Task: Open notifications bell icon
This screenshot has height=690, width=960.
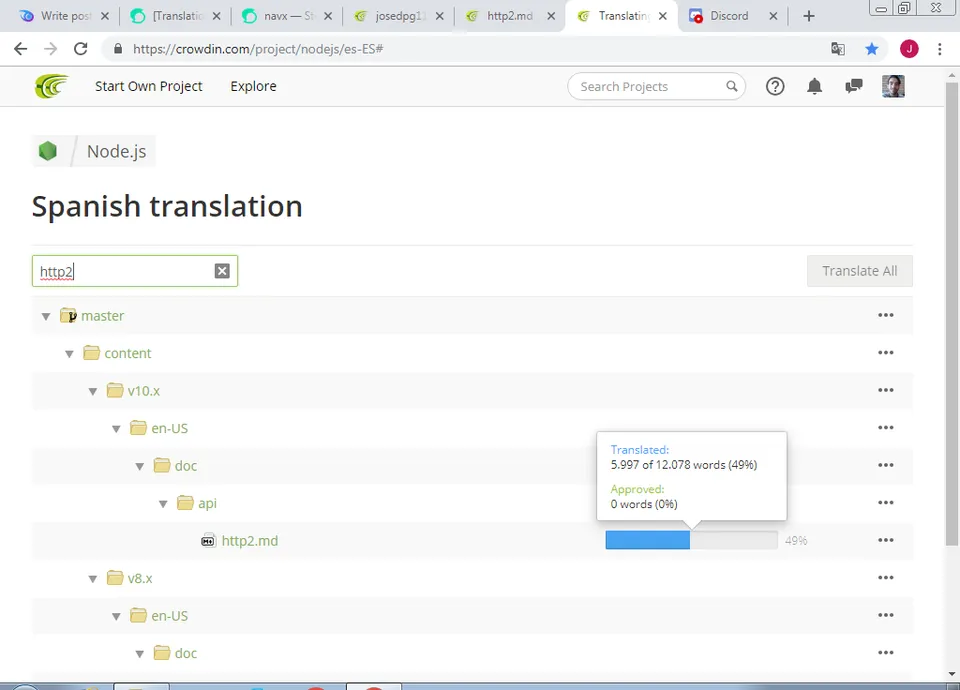Action: tap(814, 86)
